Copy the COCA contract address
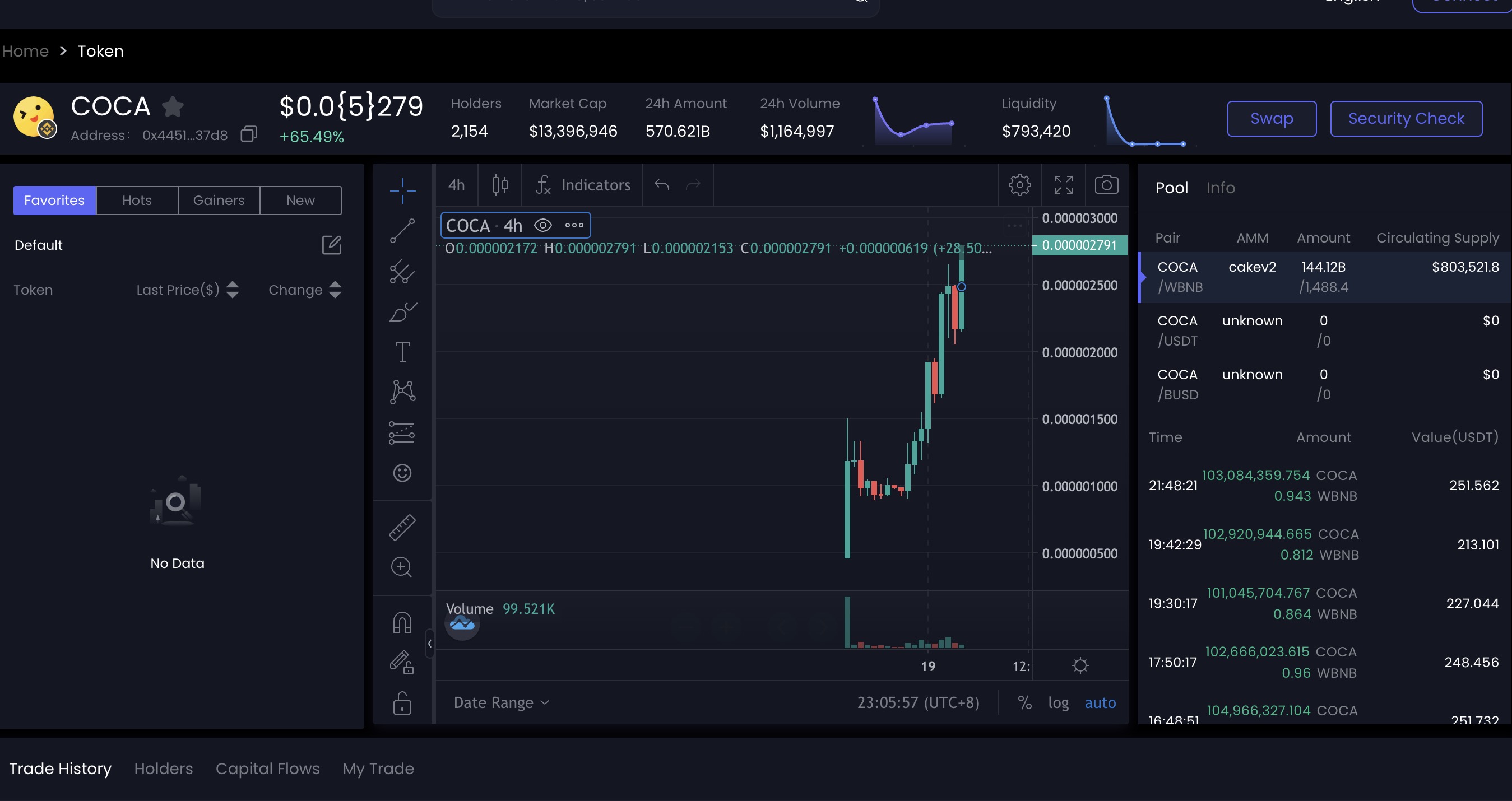1512x801 pixels. click(249, 135)
